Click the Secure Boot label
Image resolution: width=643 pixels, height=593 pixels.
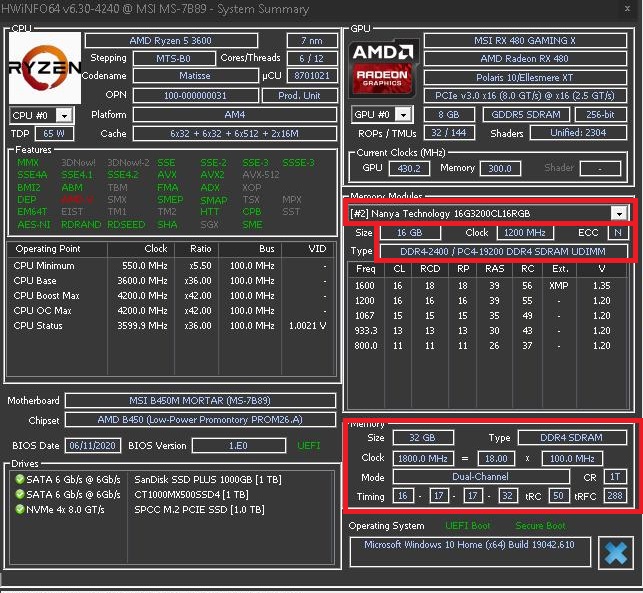click(540, 526)
